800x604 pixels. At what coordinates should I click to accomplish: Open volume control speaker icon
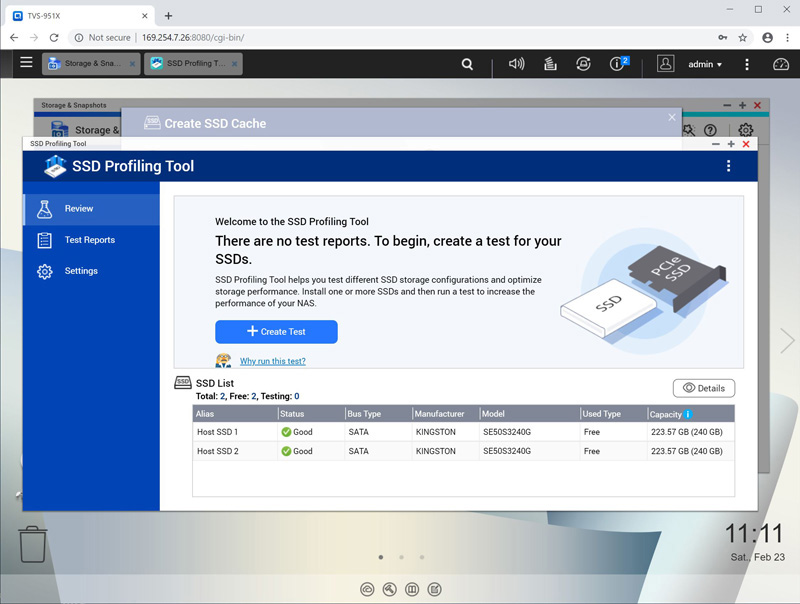516,64
